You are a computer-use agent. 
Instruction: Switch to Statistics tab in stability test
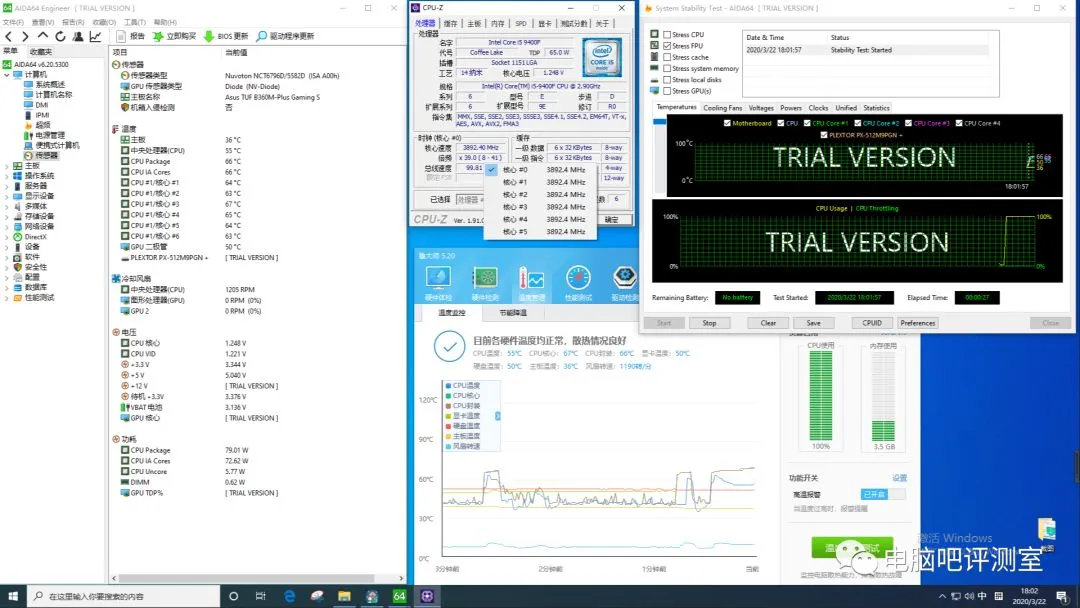coord(876,108)
